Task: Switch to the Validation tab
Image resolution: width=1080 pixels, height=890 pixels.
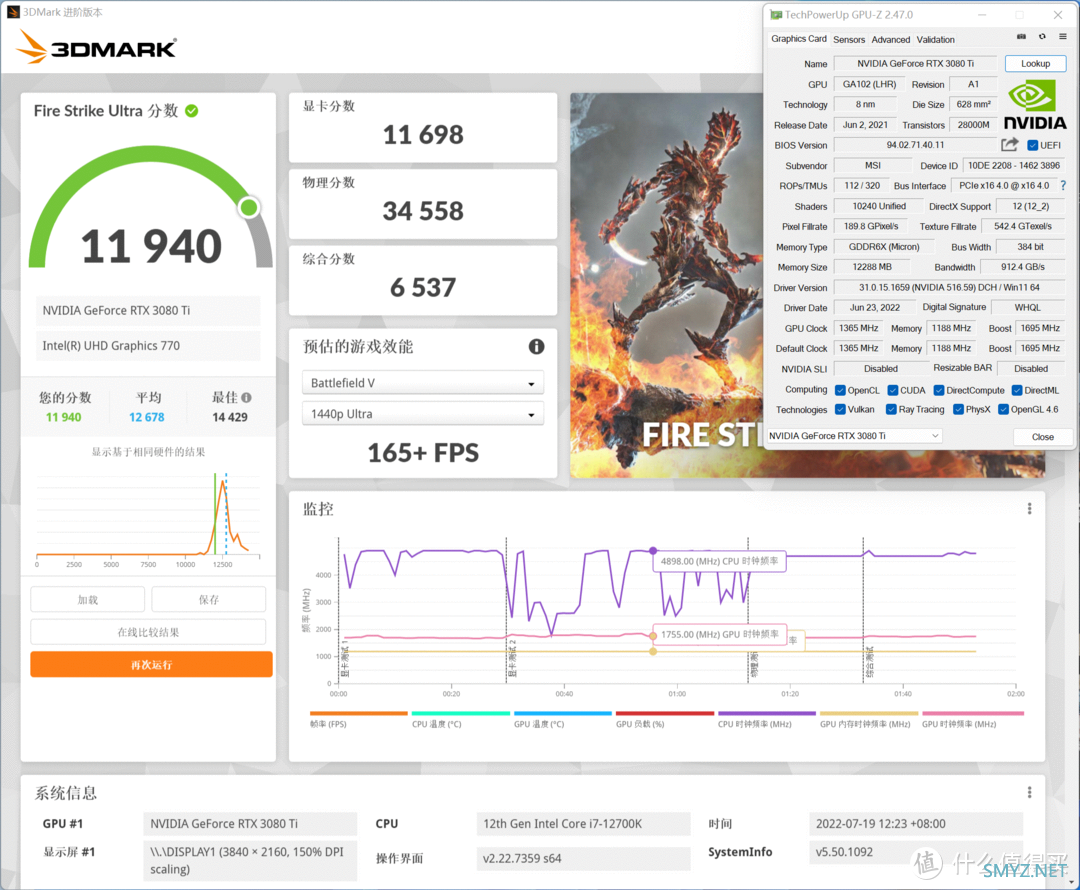Action: click(935, 40)
